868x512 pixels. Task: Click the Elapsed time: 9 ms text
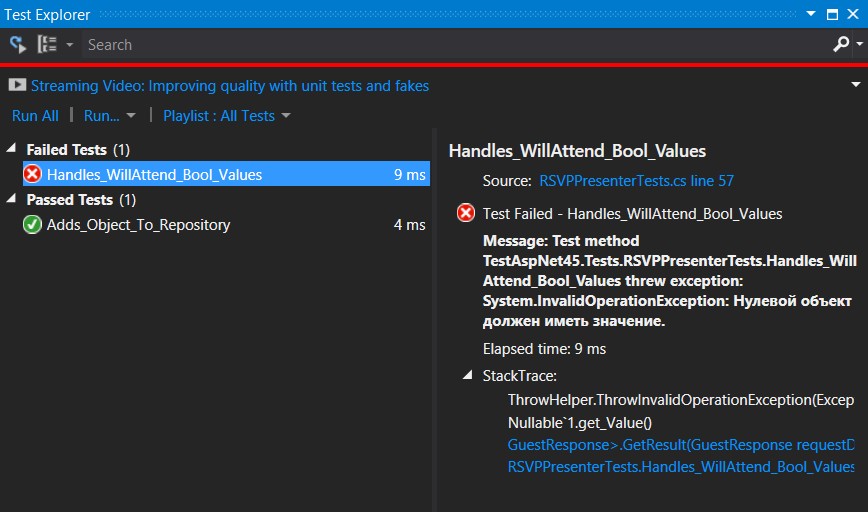[x=544, y=349]
